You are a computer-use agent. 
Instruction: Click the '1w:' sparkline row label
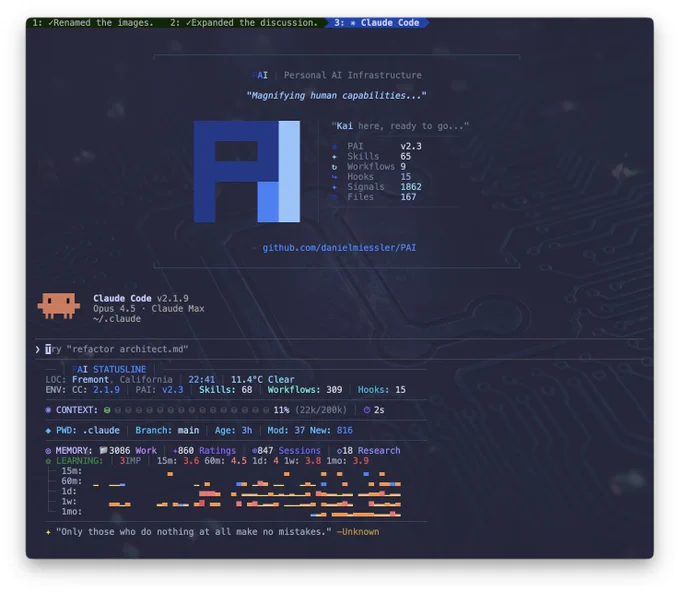[69, 501]
